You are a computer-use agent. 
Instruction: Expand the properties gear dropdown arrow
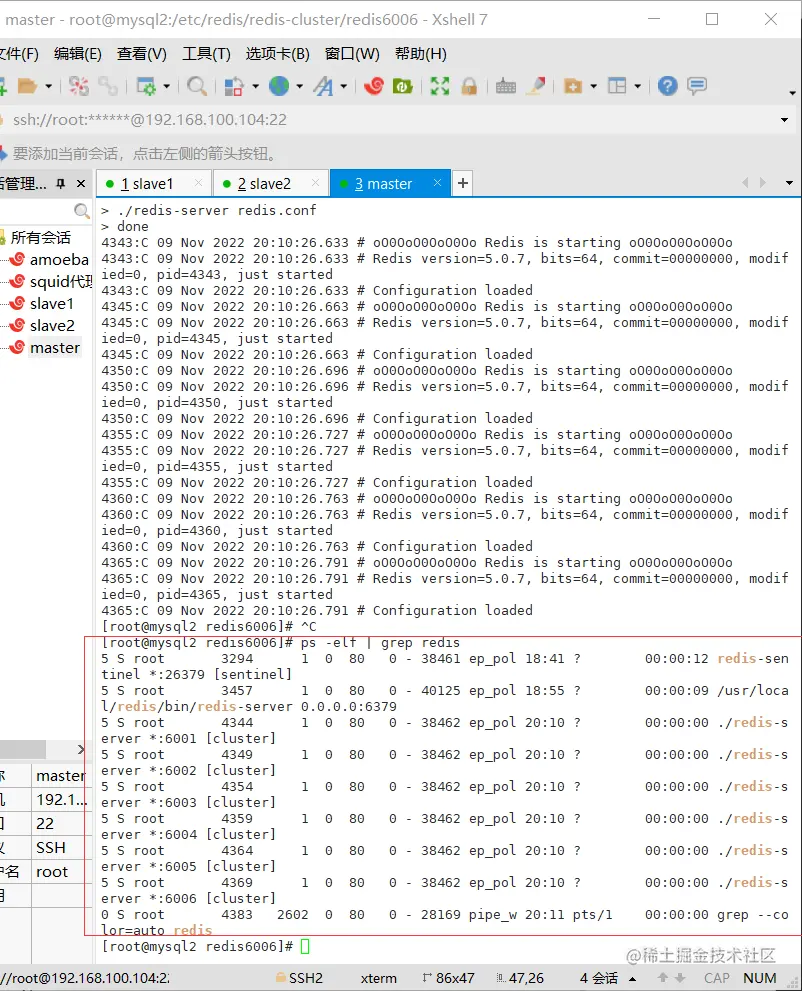166,86
